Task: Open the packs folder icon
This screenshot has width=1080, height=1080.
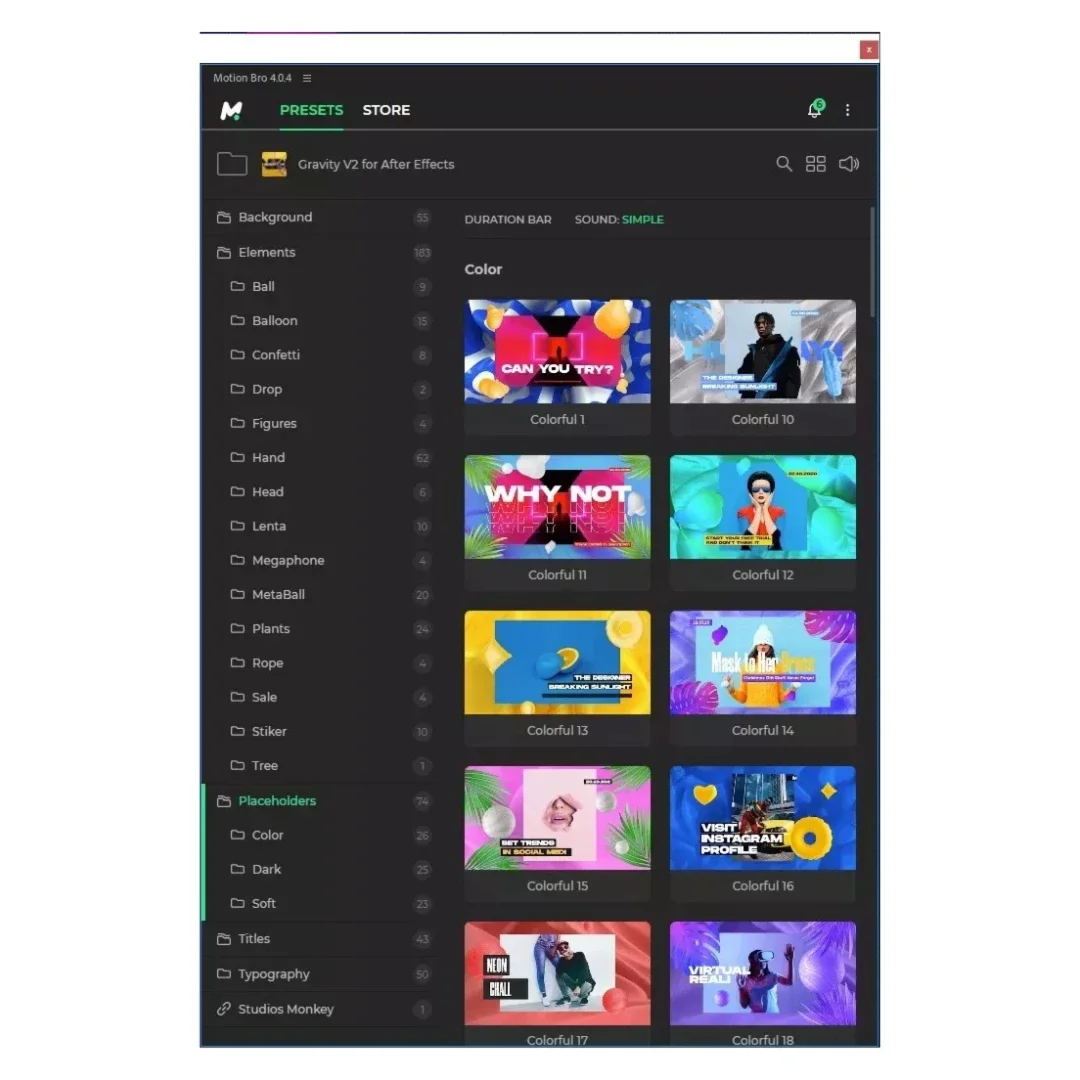Action: [232, 164]
